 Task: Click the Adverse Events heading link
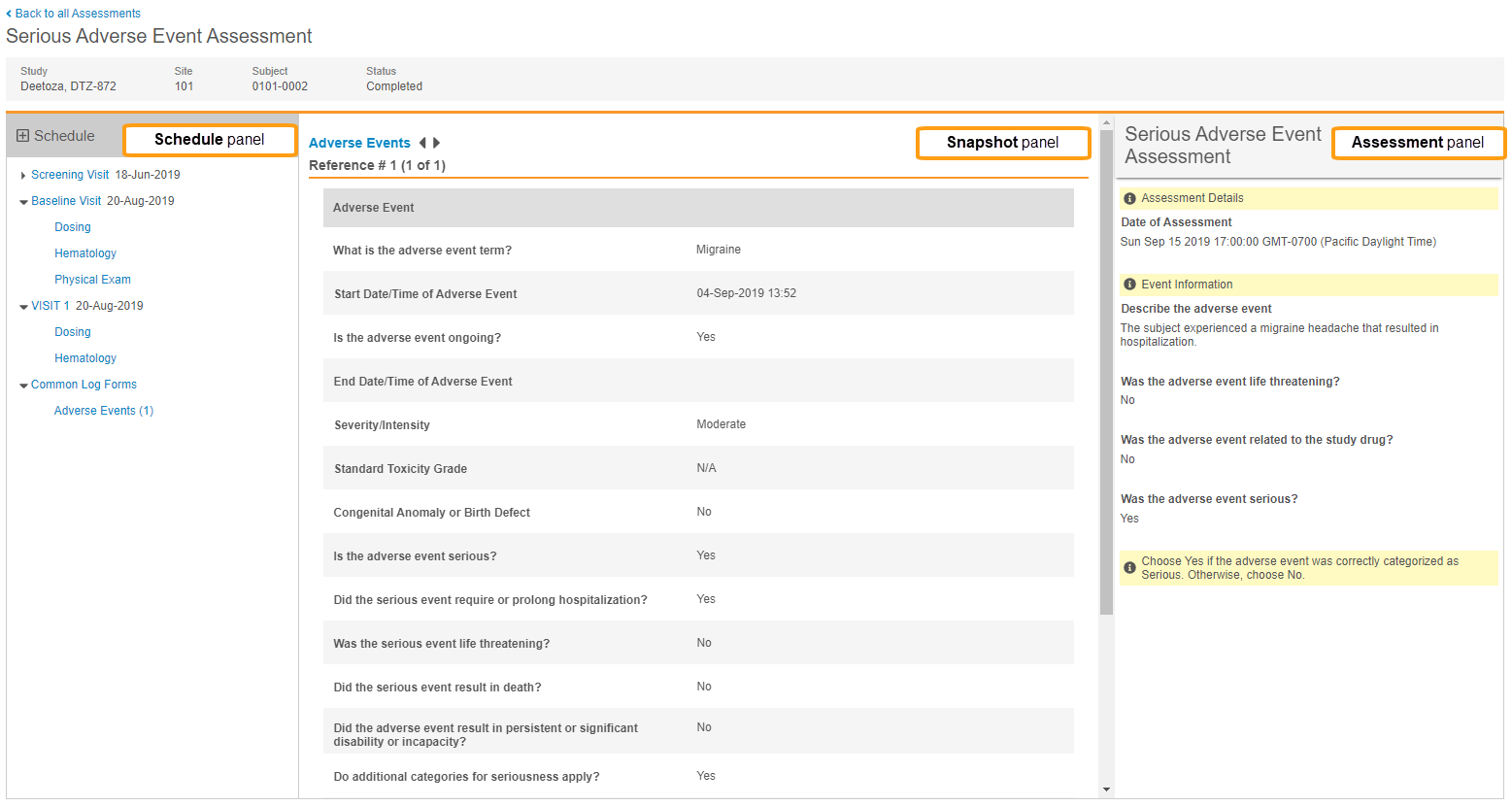click(359, 143)
